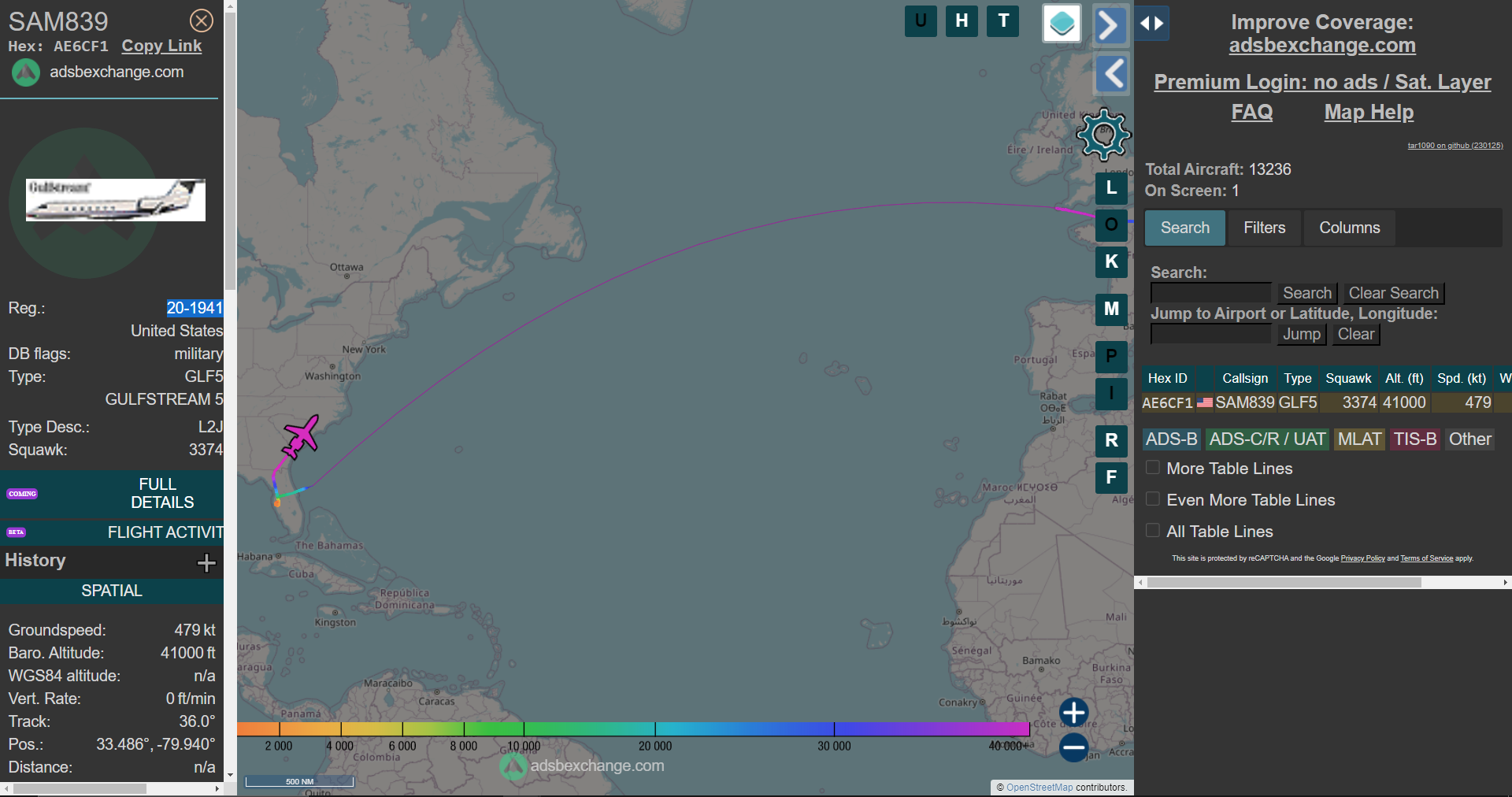Open the FLIGHT ACTIVITY button

[x=112, y=532]
